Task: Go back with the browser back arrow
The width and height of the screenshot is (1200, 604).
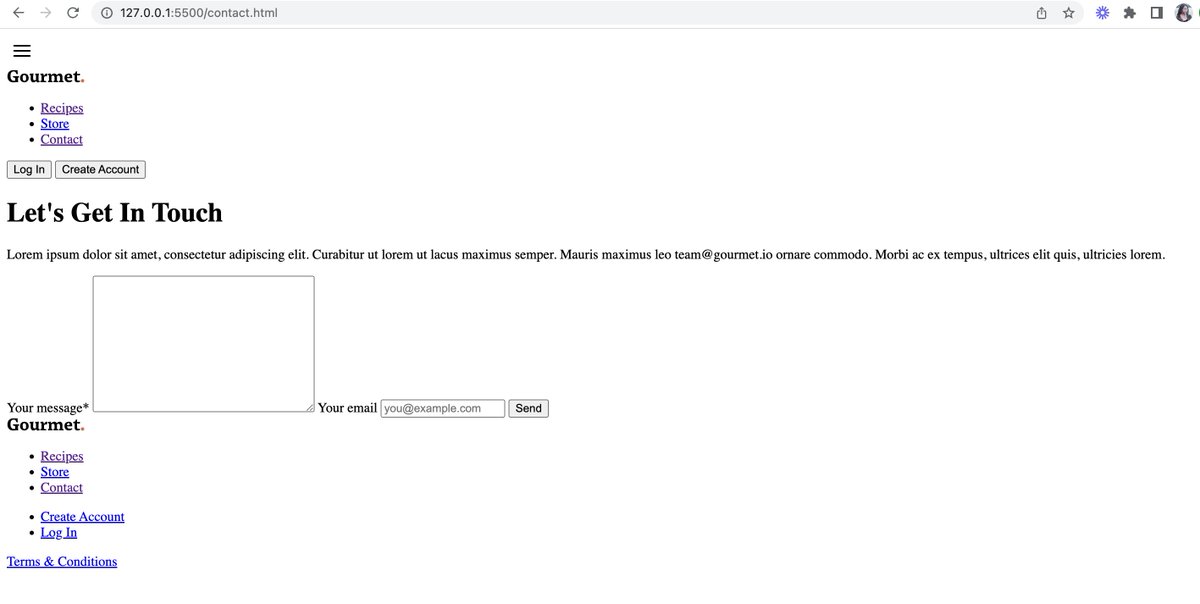Action: [18, 13]
